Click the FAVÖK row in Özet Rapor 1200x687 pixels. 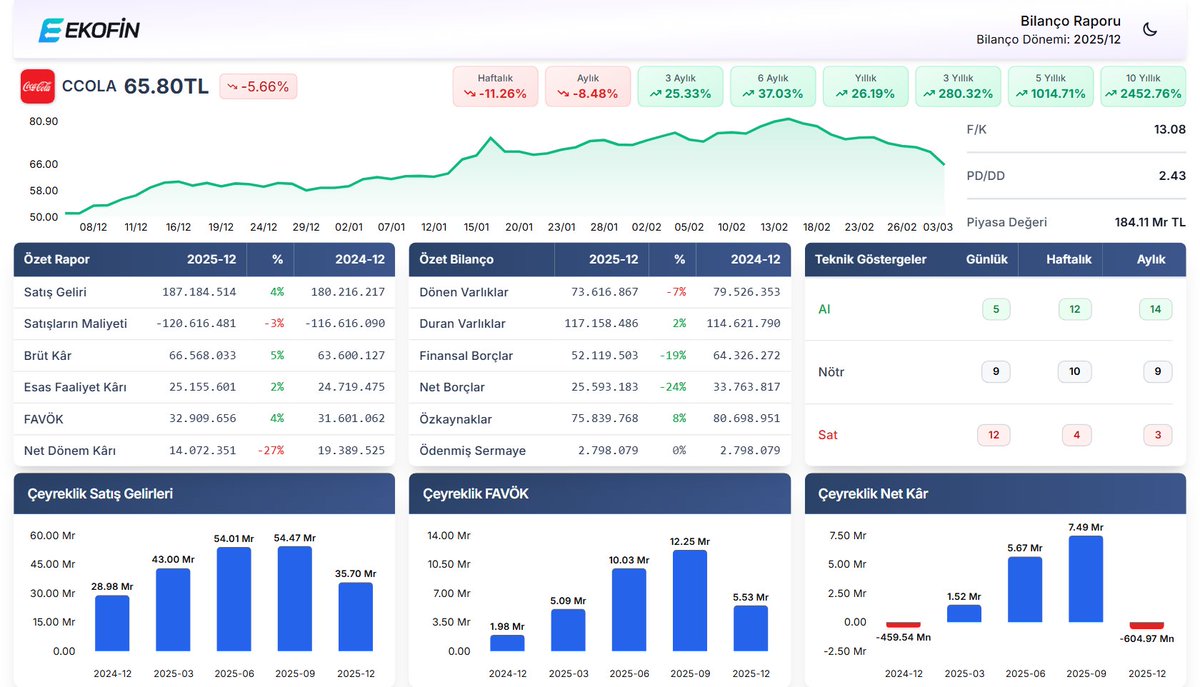[204, 419]
